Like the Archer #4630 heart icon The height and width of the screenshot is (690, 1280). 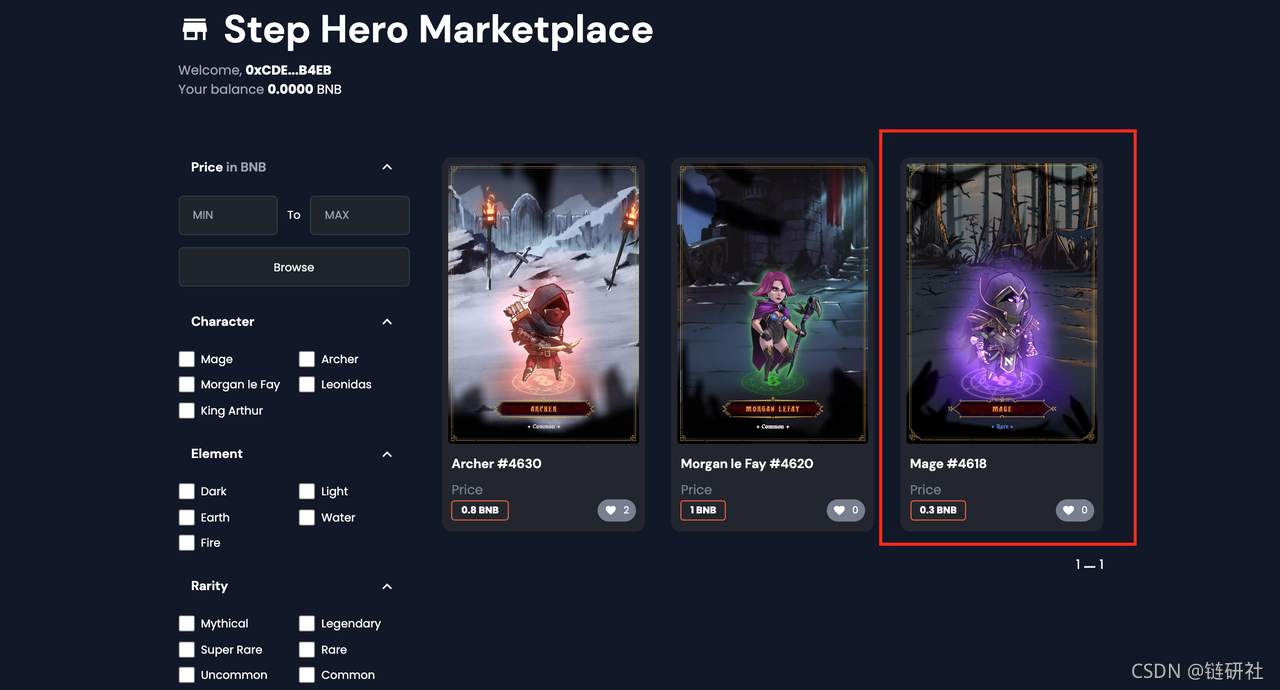tap(609, 510)
